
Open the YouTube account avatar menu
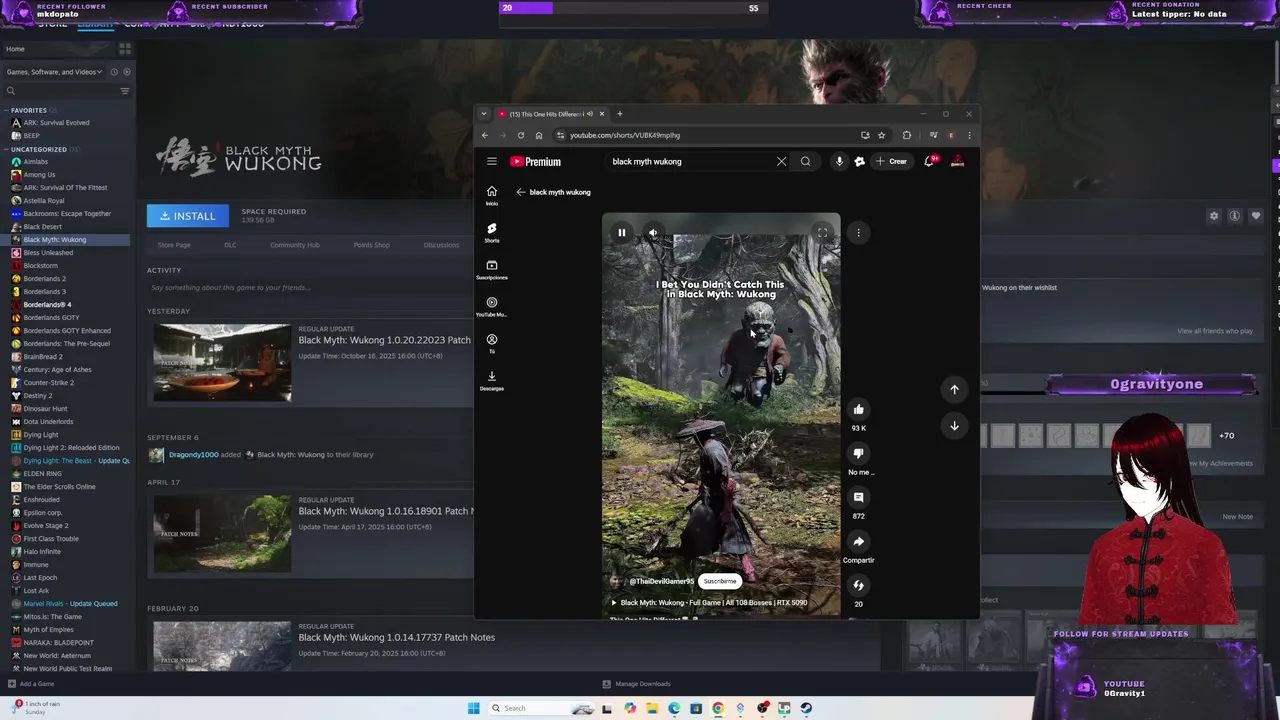click(957, 161)
